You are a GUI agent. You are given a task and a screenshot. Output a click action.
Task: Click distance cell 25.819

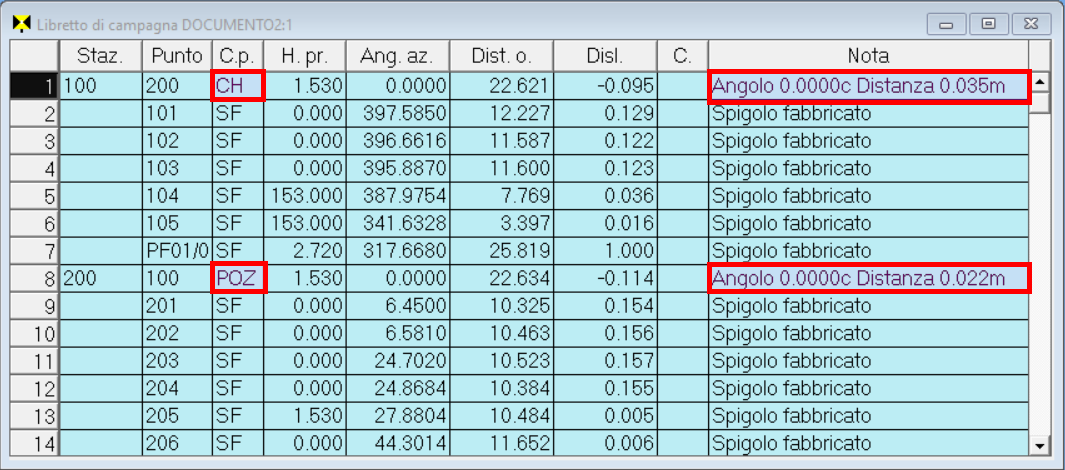pos(502,250)
